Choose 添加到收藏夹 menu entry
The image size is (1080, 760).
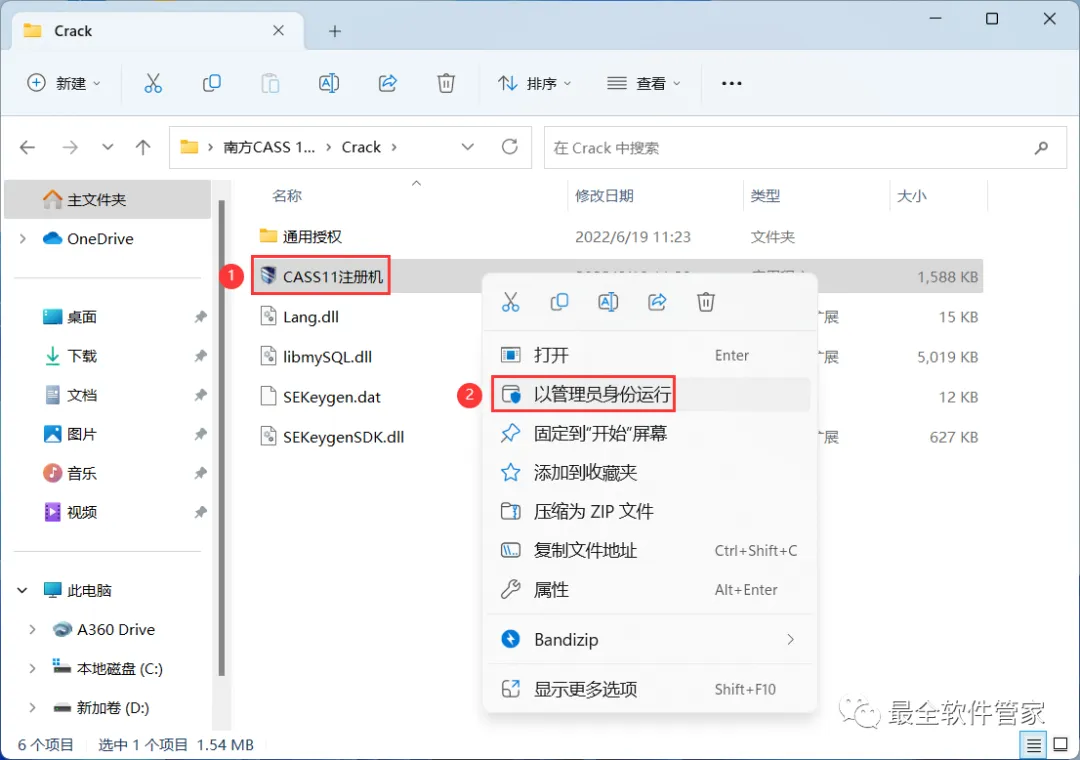[x=650, y=473]
